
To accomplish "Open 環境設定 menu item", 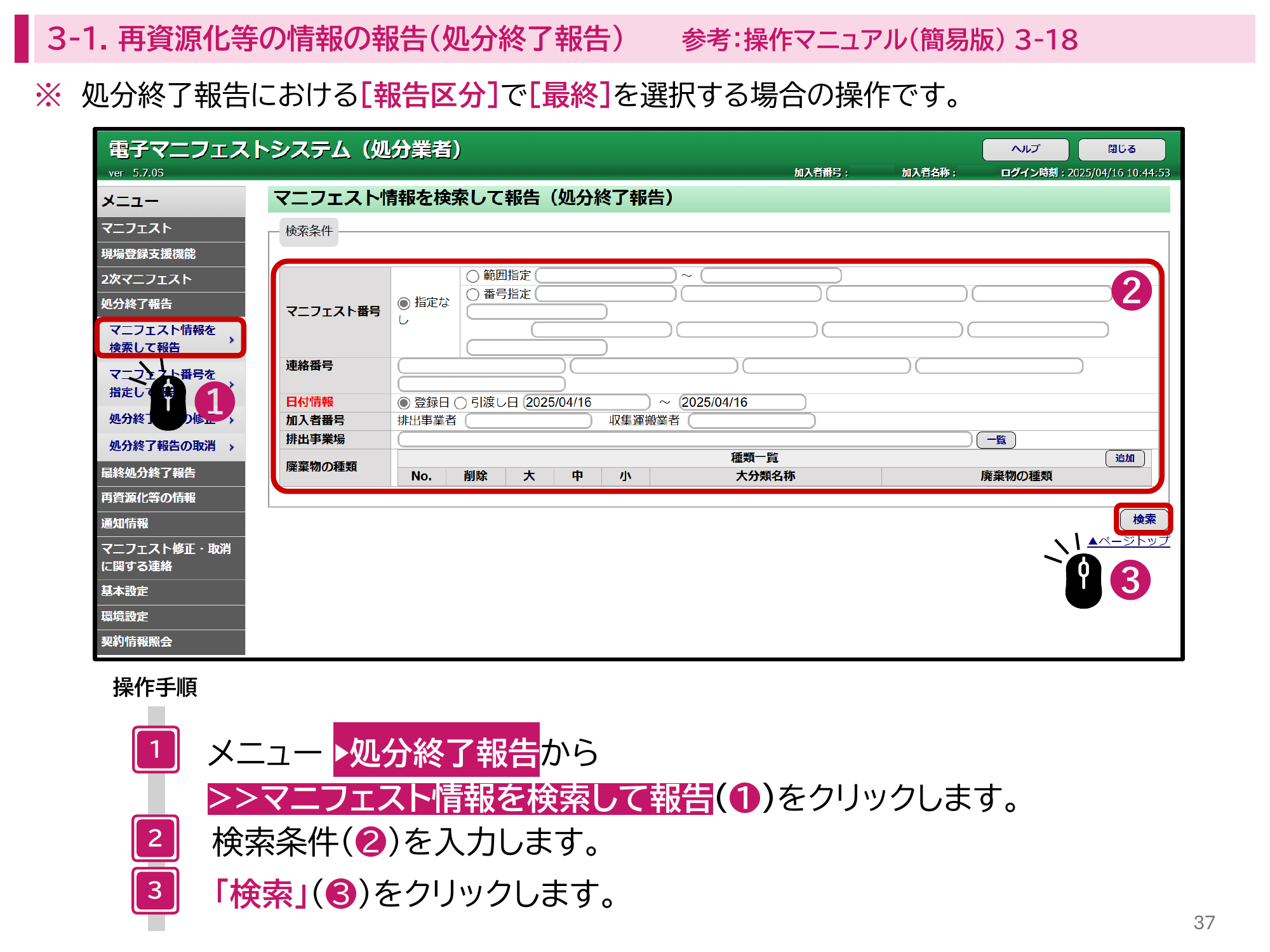I will [171, 617].
